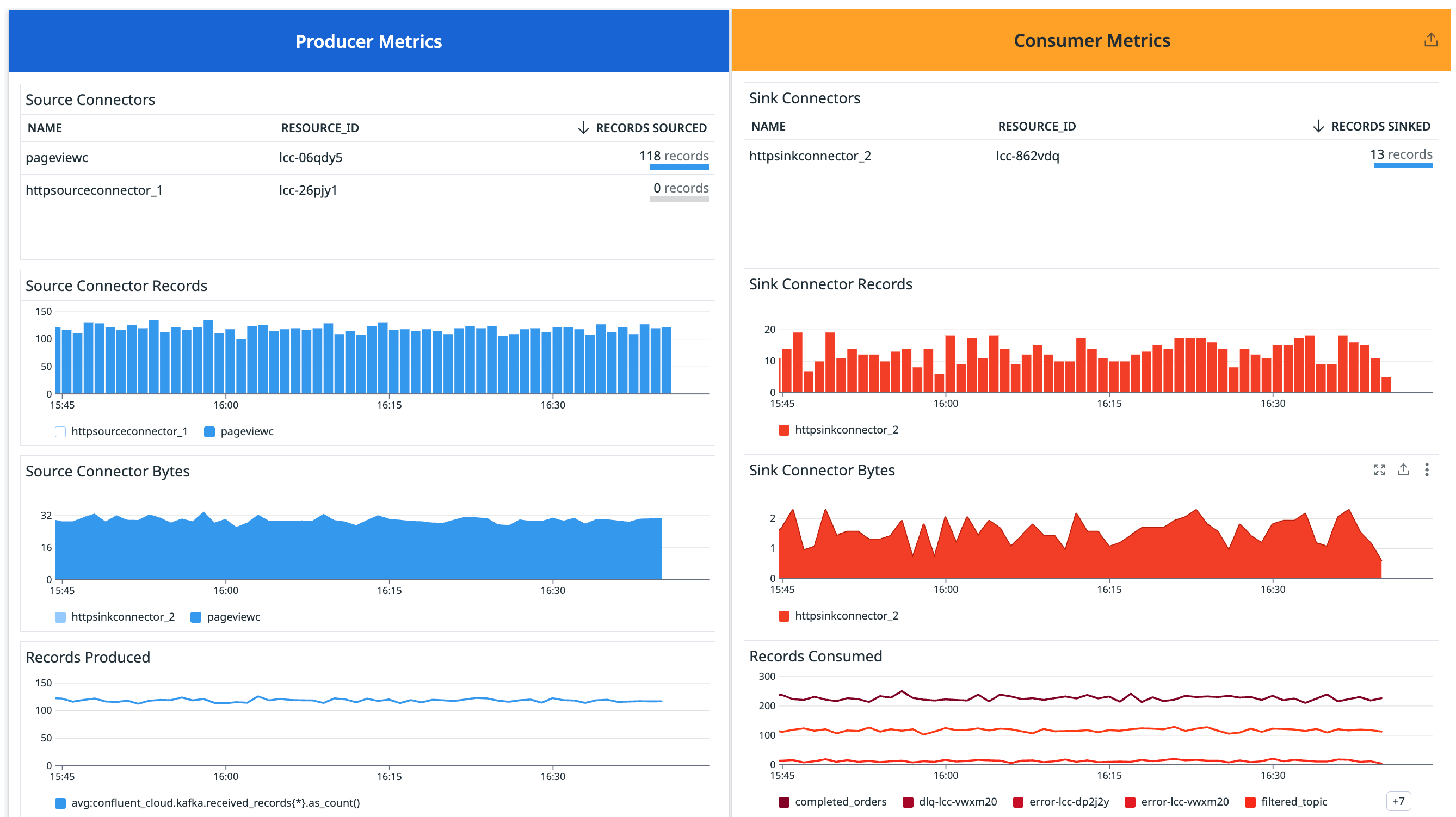The width and height of the screenshot is (1456, 817).
Task: Export the Sink Connector Bytes chart
Action: tap(1403, 469)
